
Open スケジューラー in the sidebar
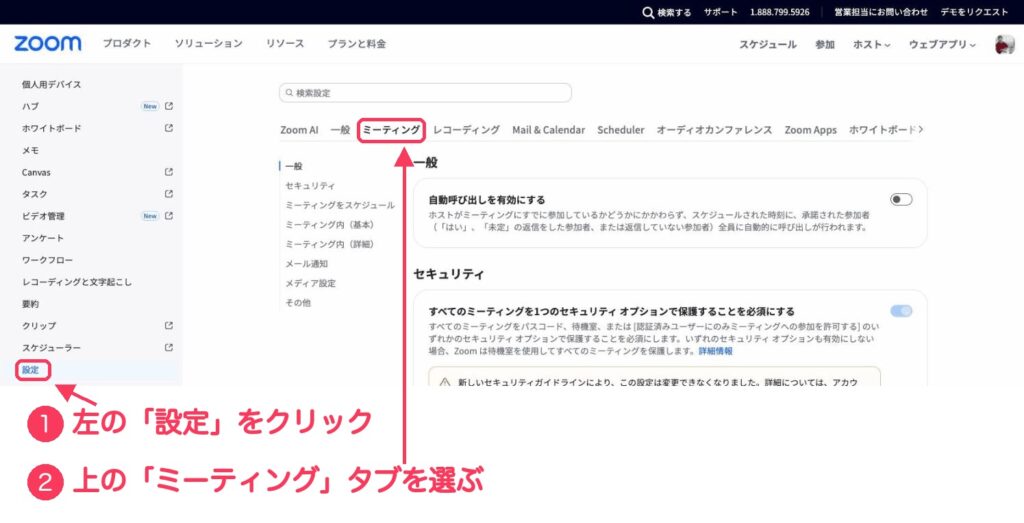52,347
